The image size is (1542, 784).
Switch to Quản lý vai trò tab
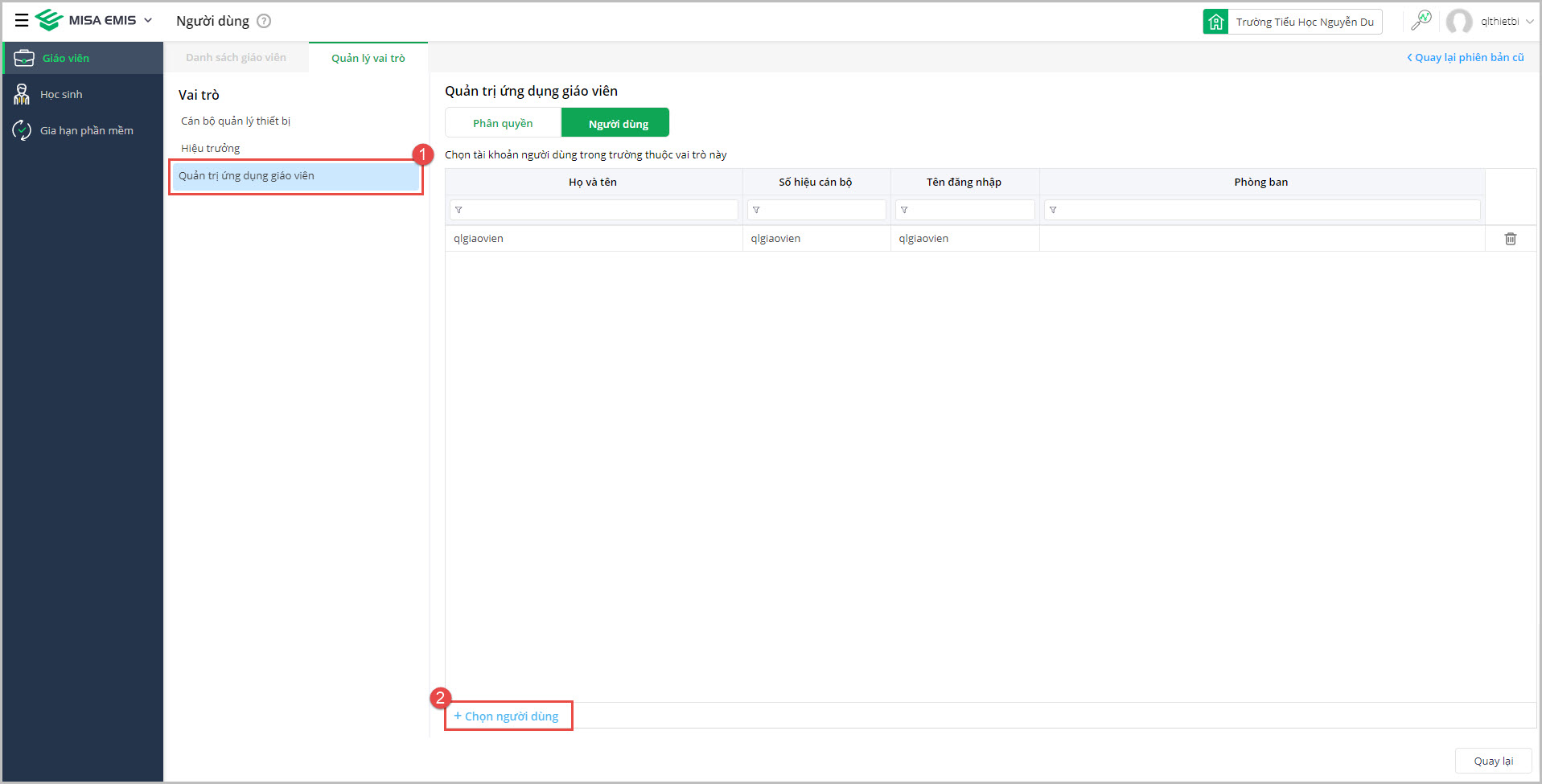368,58
